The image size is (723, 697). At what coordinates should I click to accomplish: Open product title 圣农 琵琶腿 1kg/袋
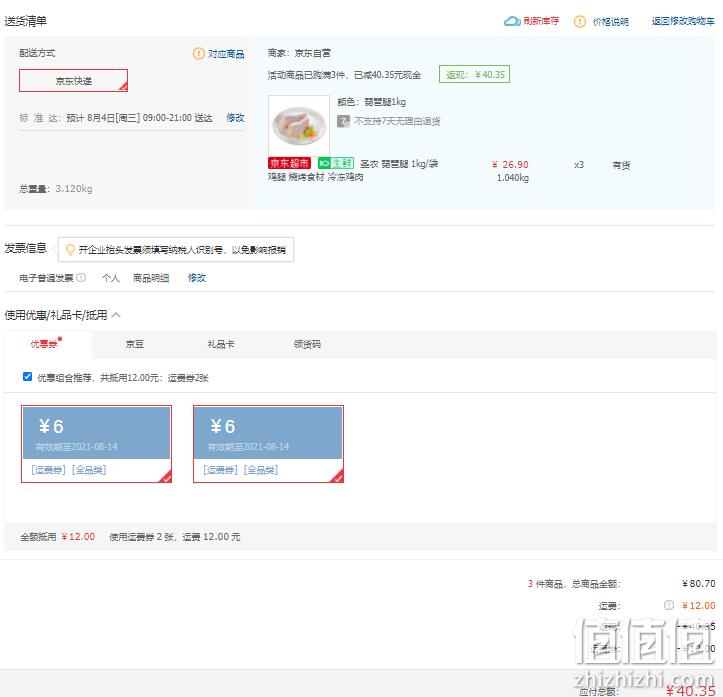tap(399, 164)
